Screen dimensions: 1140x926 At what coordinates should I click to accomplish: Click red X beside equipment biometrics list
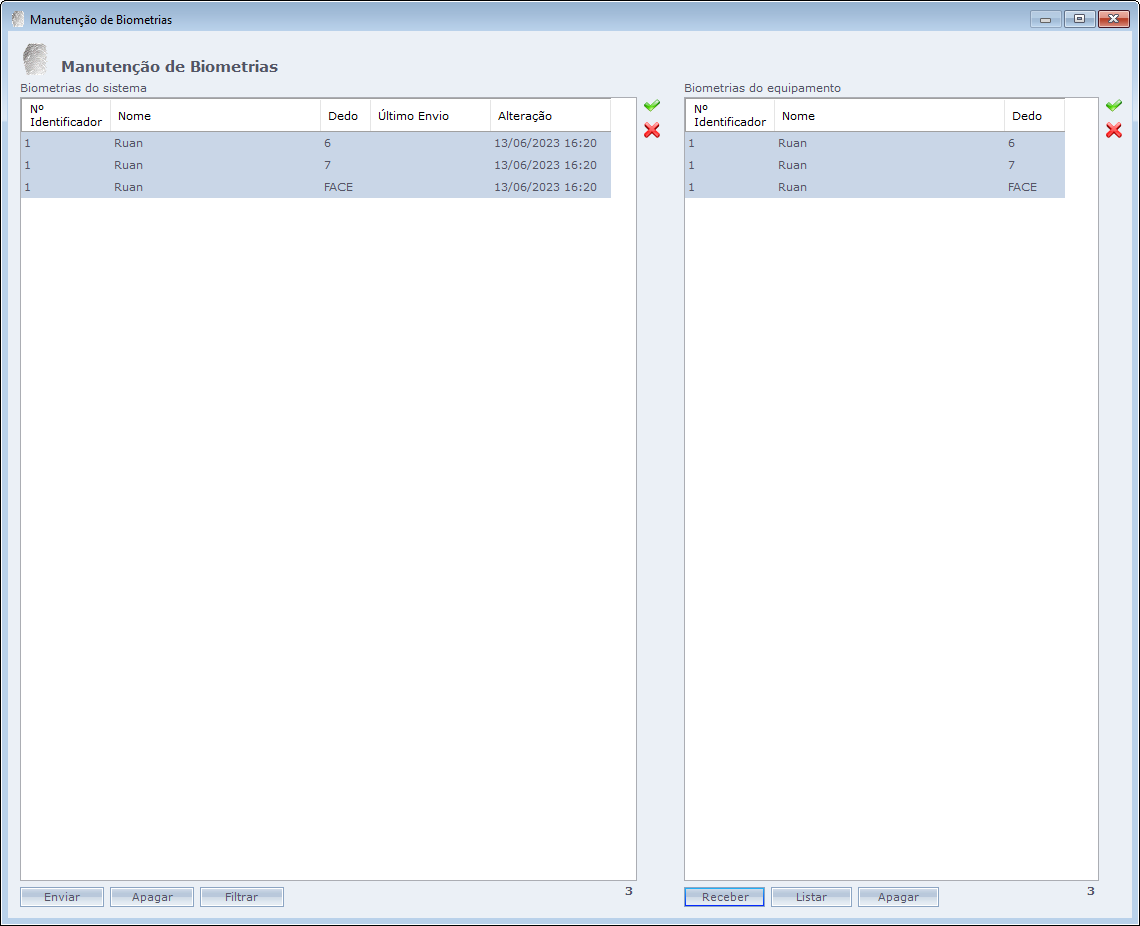pos(1113,130)
